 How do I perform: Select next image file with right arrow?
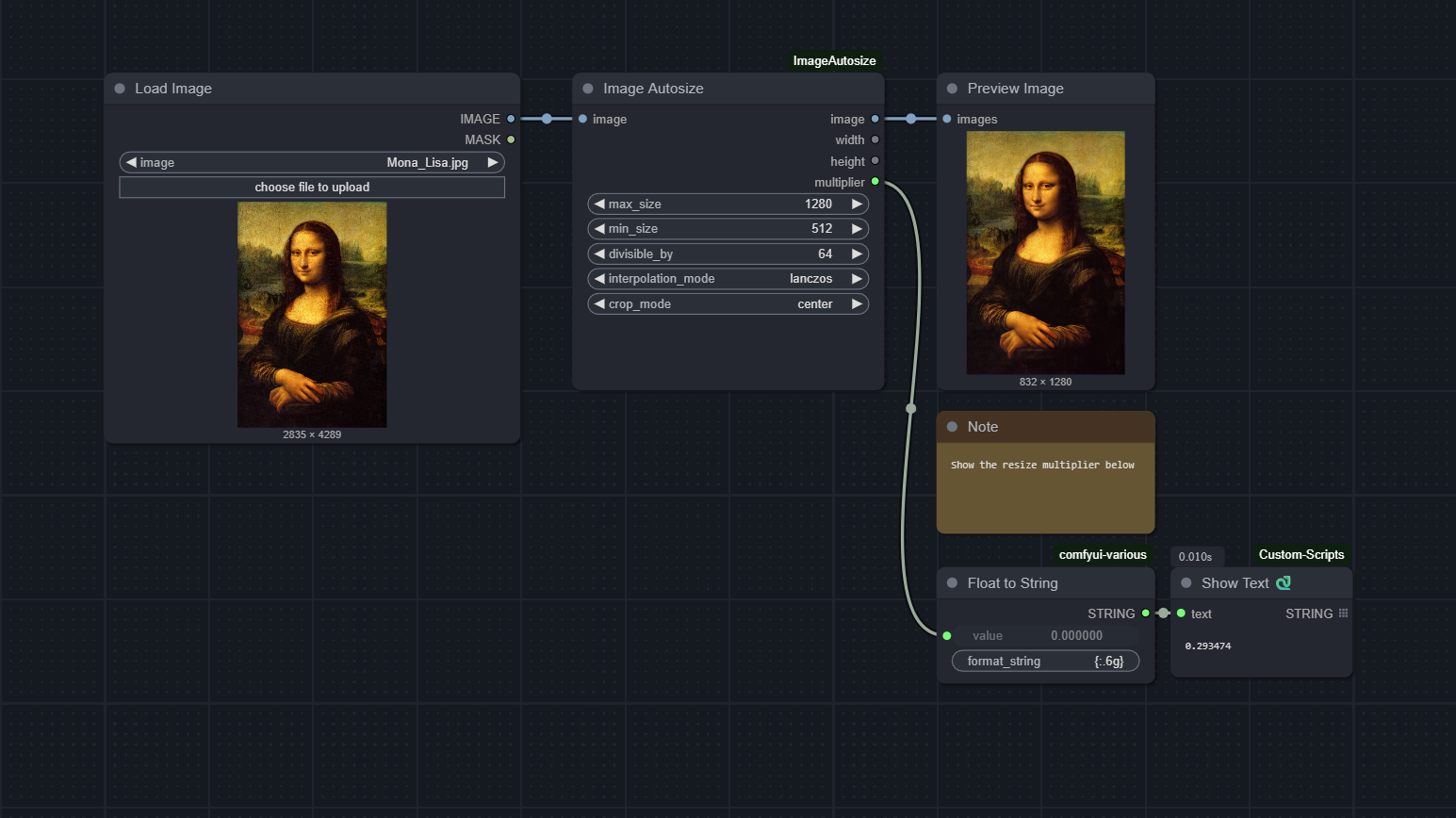coord(493,163)
